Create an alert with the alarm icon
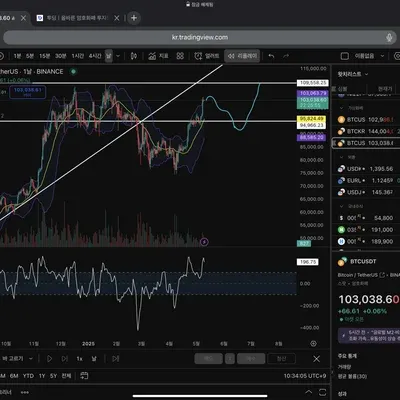Screen dimensions: 400x400 coord(207,56)
